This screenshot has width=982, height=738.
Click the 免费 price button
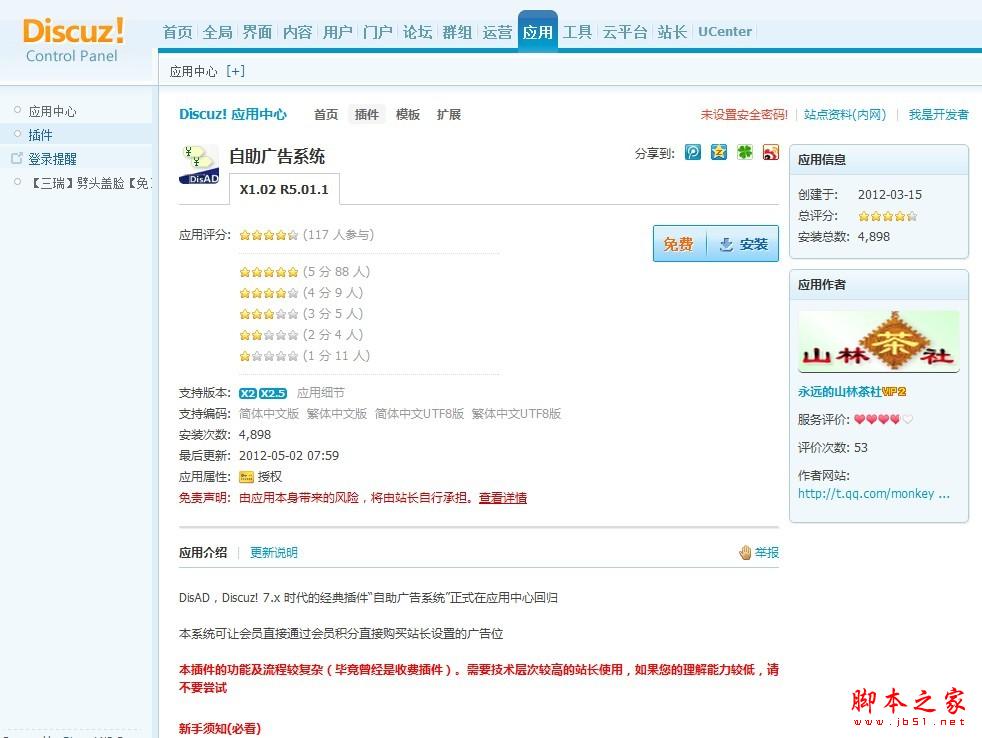(x=679, y=244)
